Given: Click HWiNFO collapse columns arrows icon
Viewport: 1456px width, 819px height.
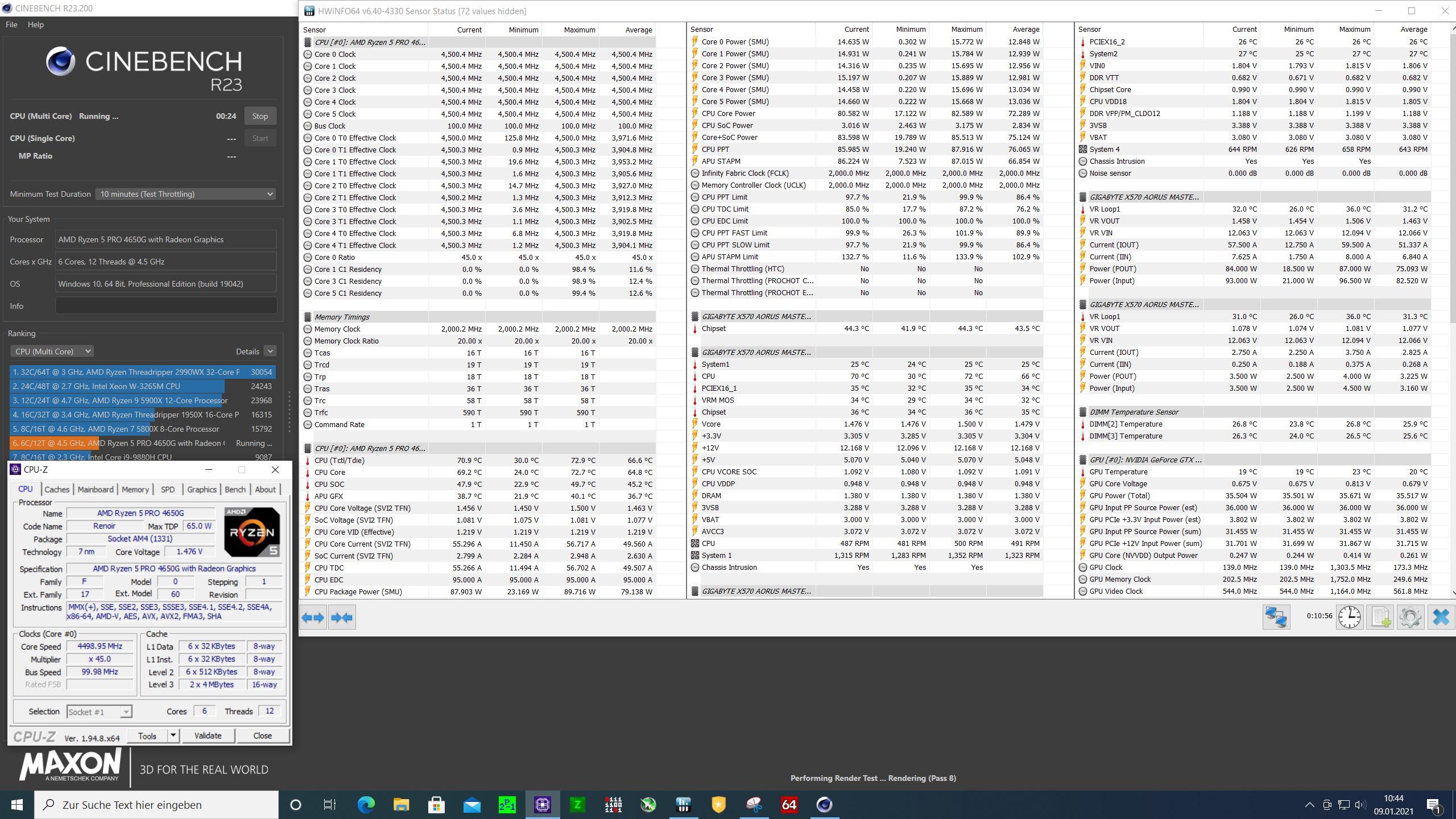Looking at the screenshot, I should click(x=342, y=618).
